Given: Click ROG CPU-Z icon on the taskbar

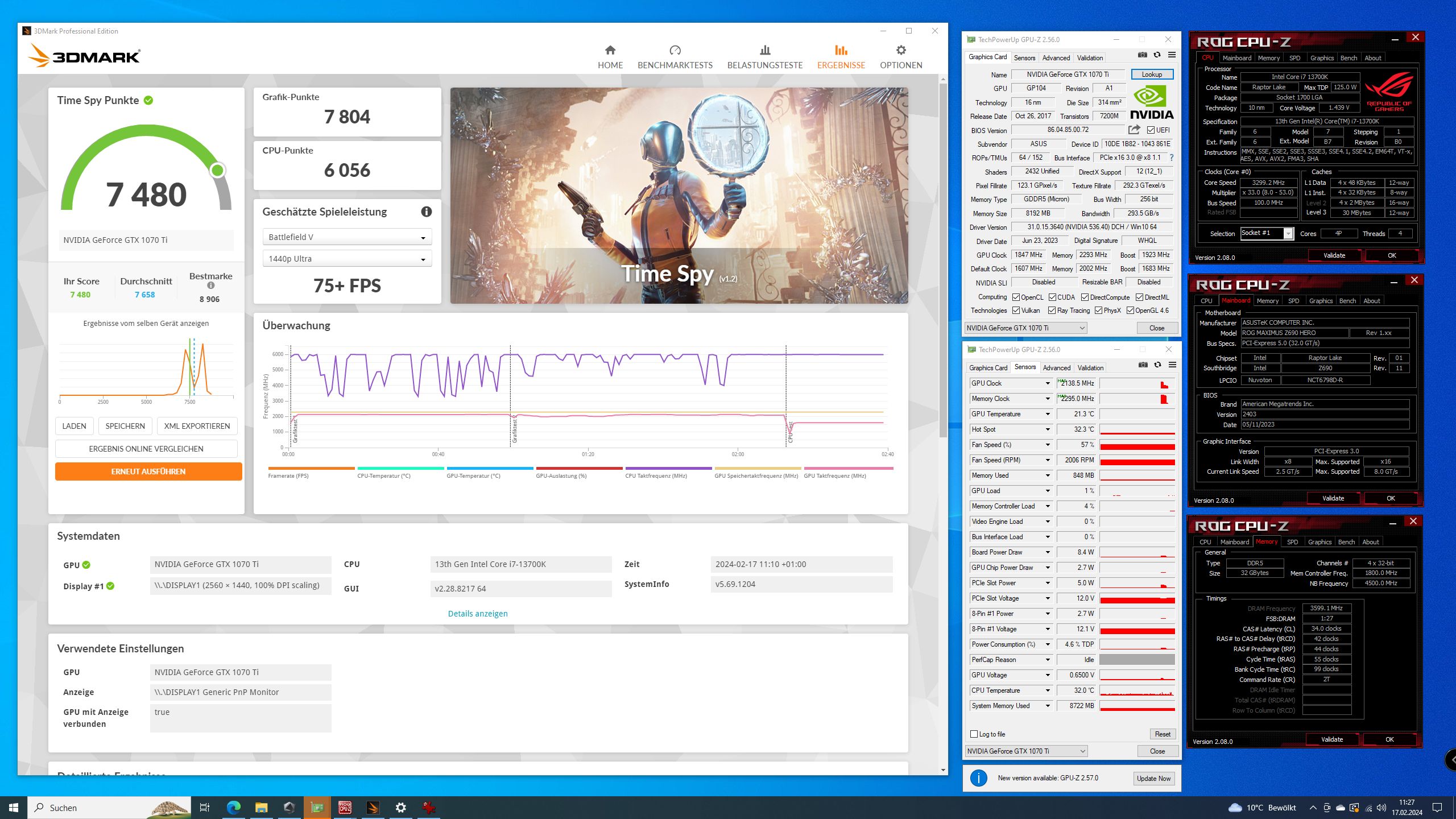Looking at the screenshot, I should coord(345,808).
